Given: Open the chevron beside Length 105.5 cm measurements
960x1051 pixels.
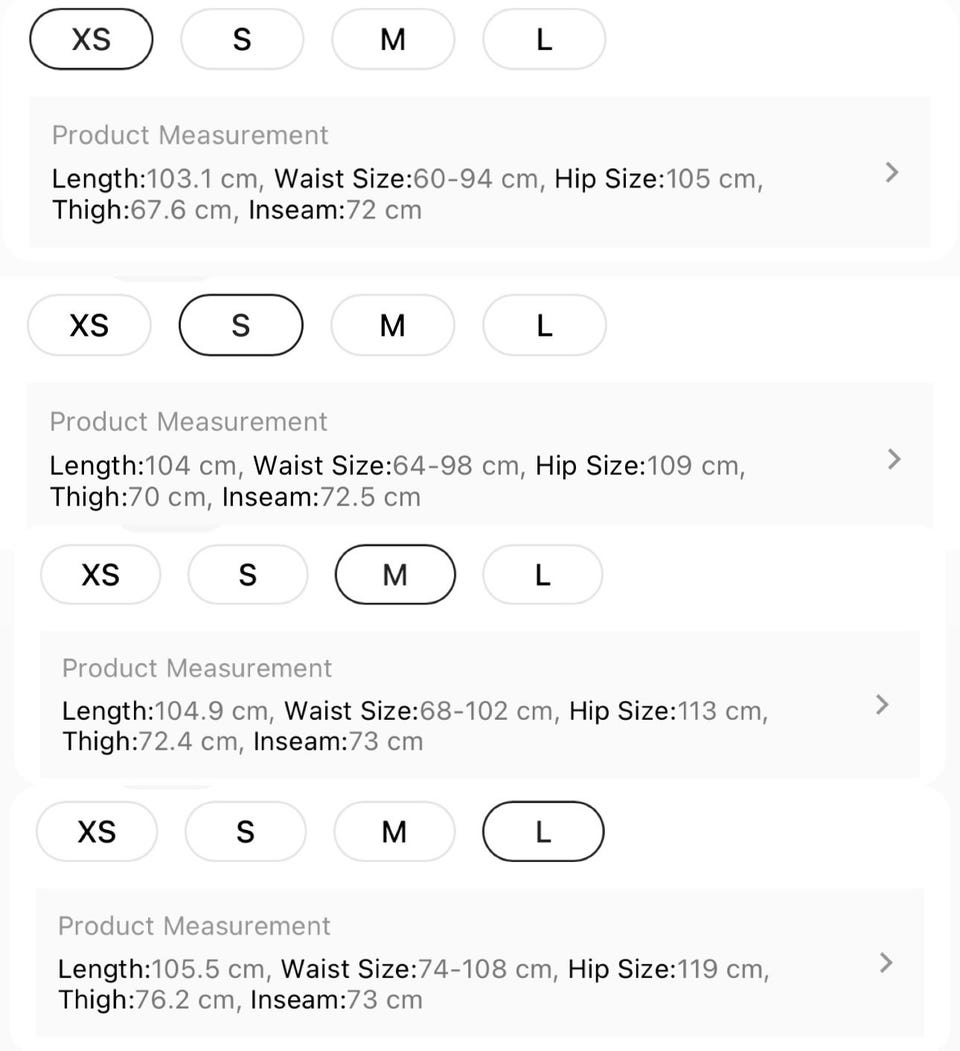Looking at the screenshot, I should 885,963.
